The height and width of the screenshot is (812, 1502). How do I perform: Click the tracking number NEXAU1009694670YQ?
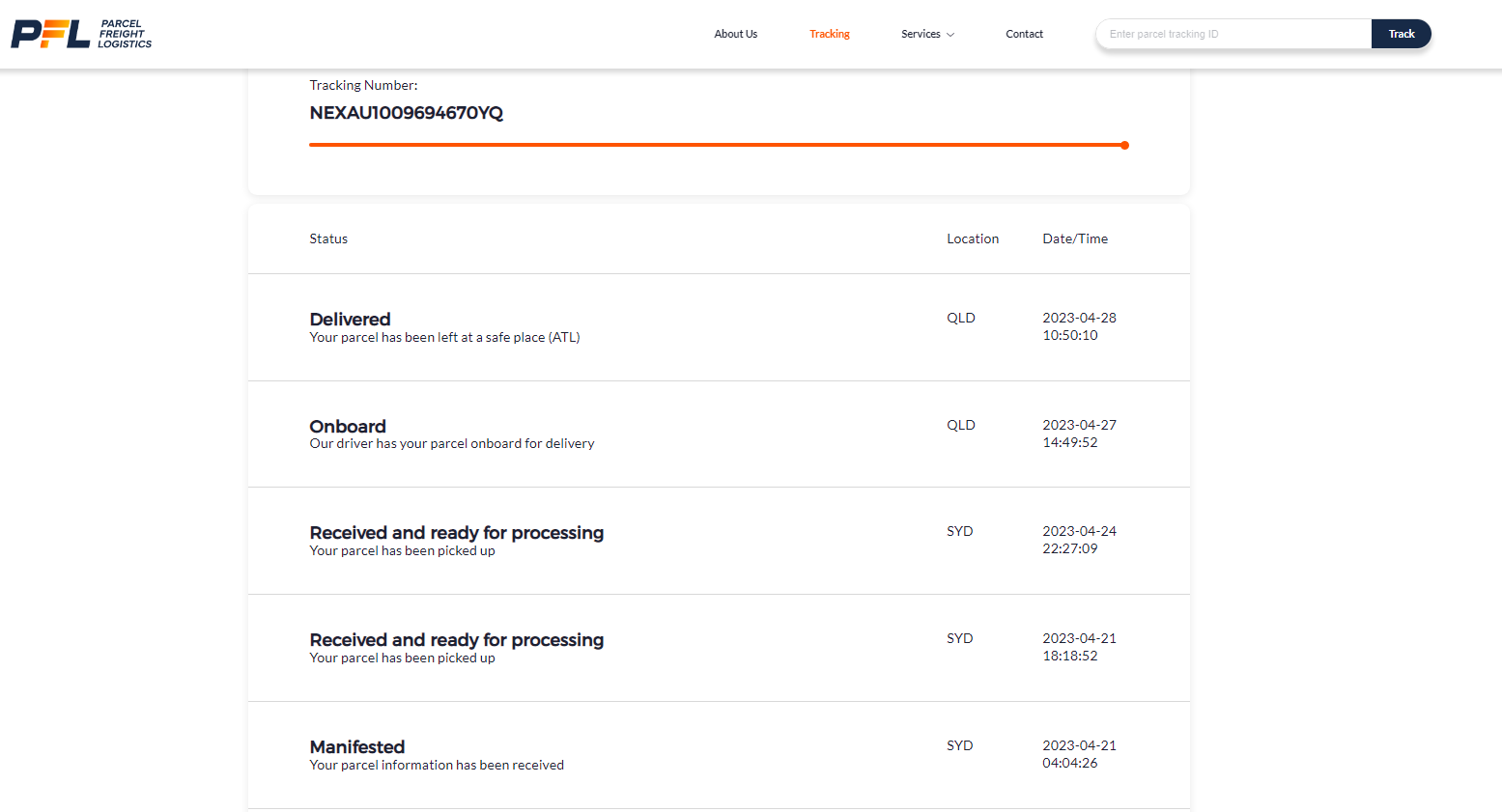pos(406,113)
